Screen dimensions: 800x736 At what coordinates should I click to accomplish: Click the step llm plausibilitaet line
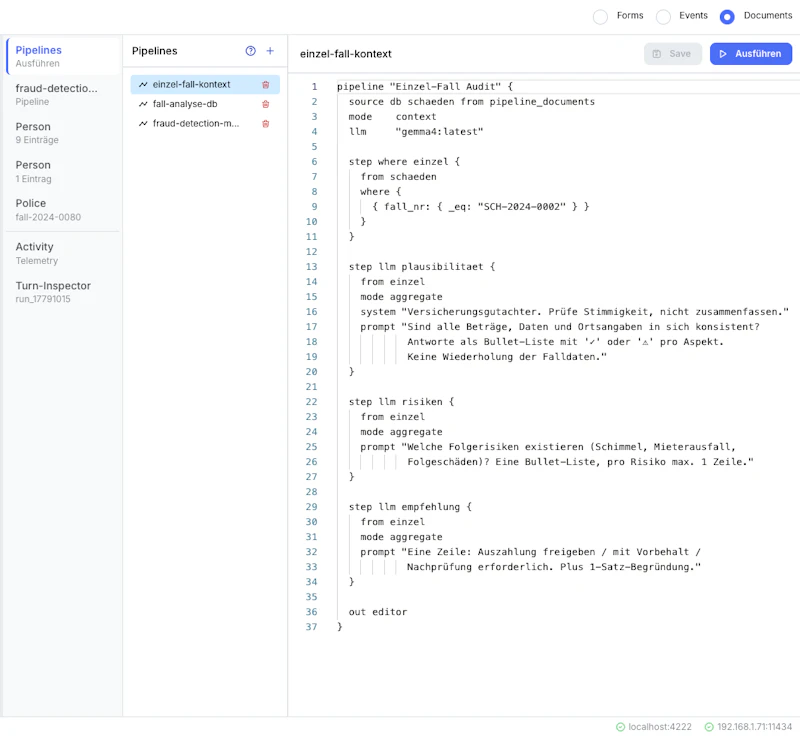[x=422, y=267]
